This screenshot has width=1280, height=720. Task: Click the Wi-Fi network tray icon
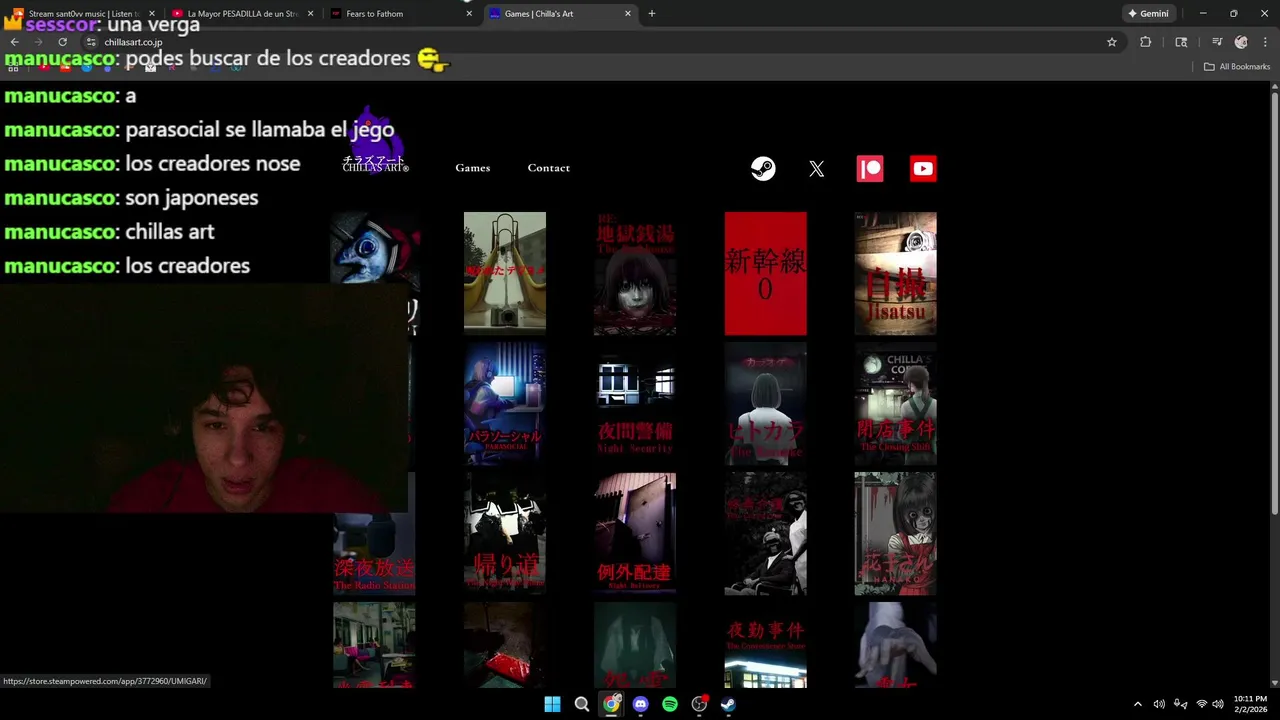pos(1202,704)
